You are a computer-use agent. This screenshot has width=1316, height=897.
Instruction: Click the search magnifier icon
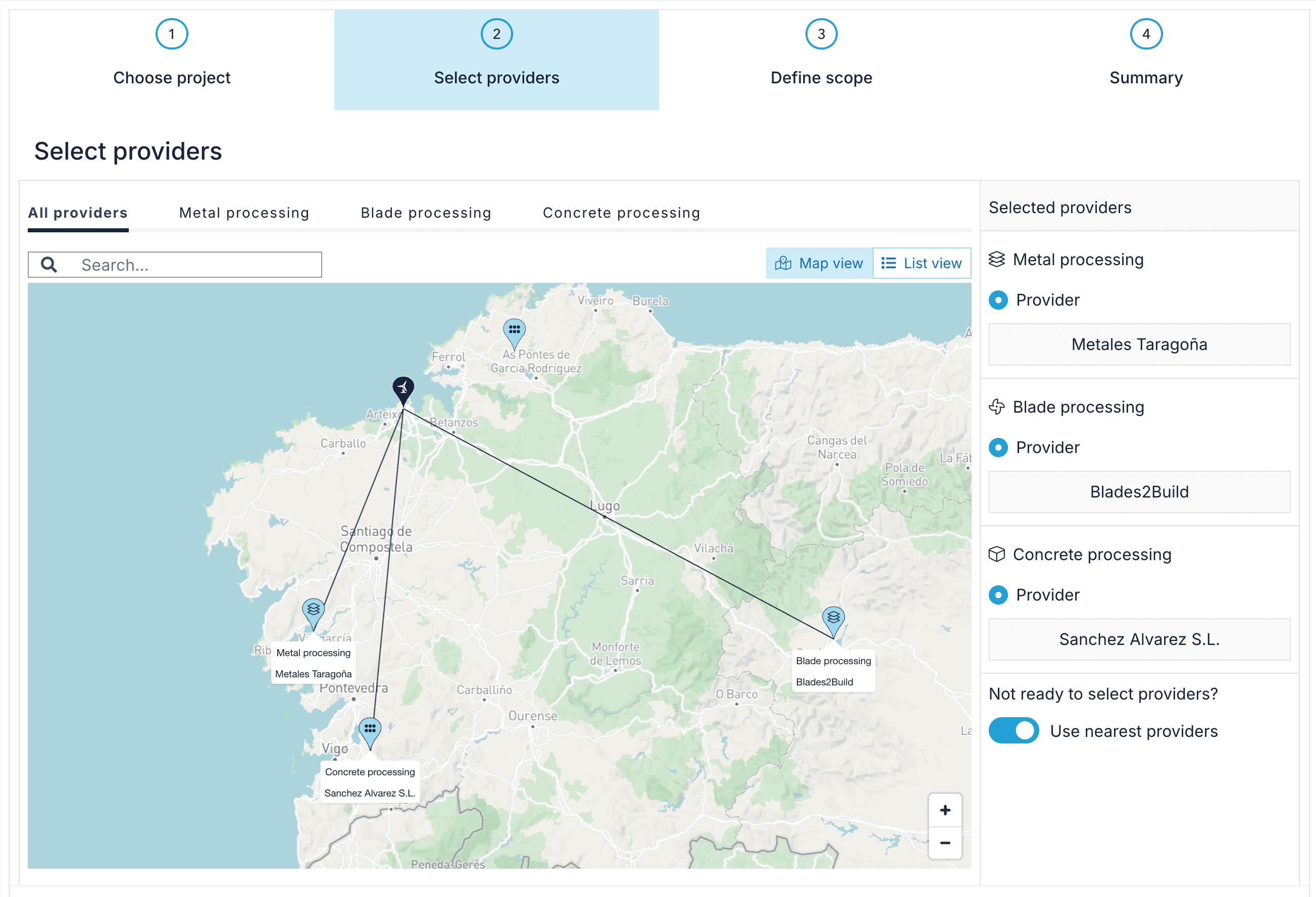point(49,265)
